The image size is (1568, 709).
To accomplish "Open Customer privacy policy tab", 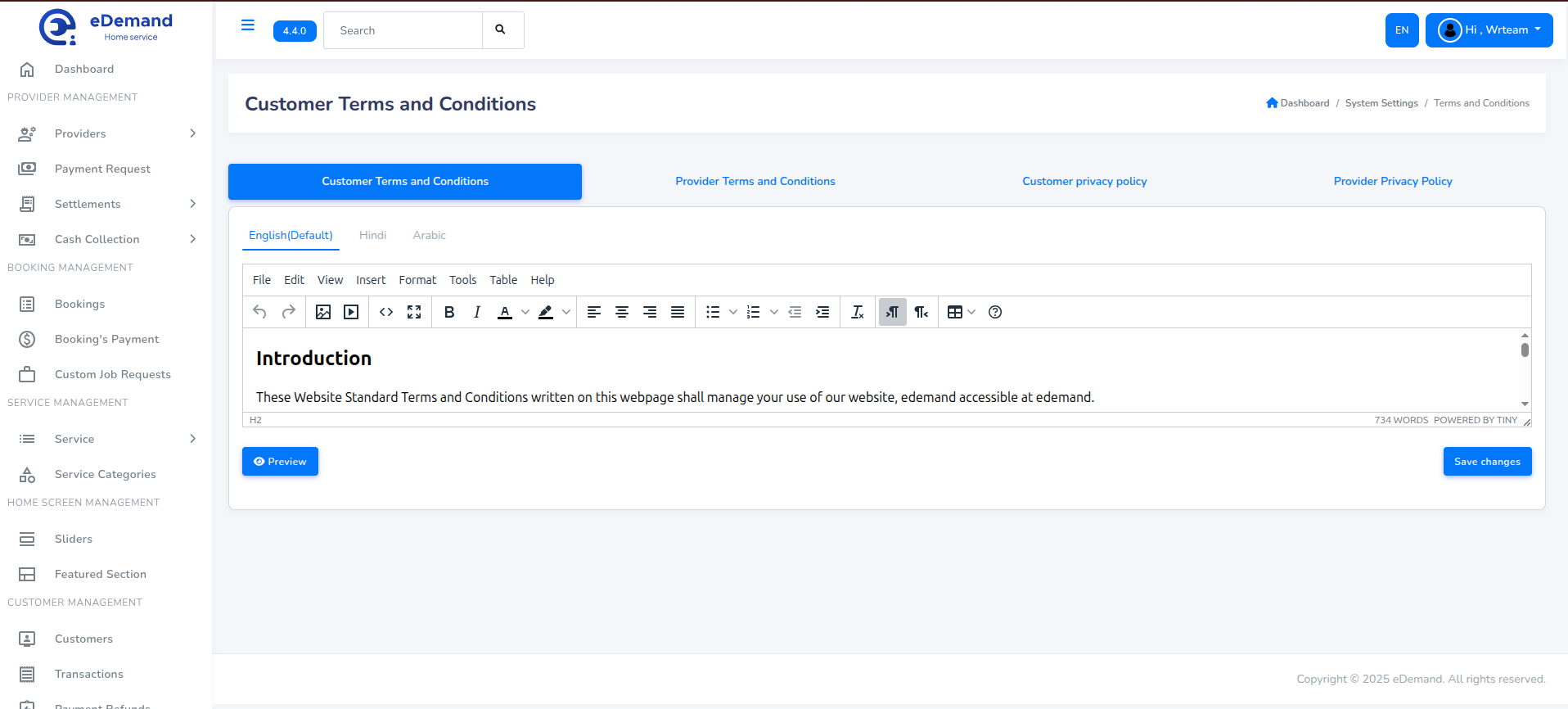I will 1084,181.
